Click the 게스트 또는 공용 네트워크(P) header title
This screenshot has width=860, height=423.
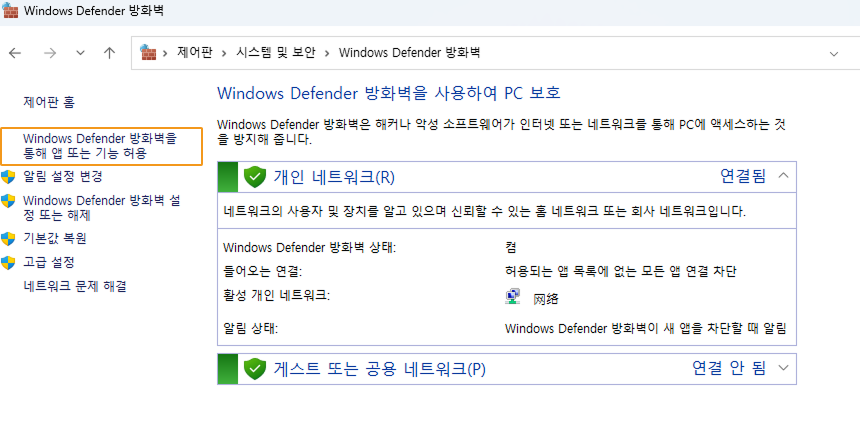coord(380,369)
